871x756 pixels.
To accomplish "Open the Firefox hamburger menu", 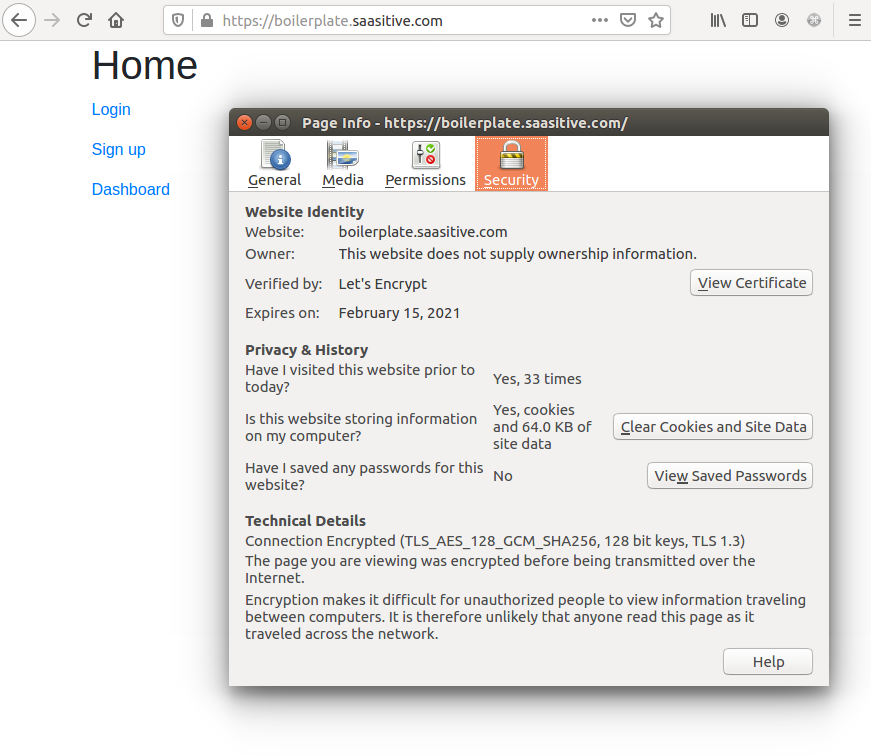I will 854,20.
